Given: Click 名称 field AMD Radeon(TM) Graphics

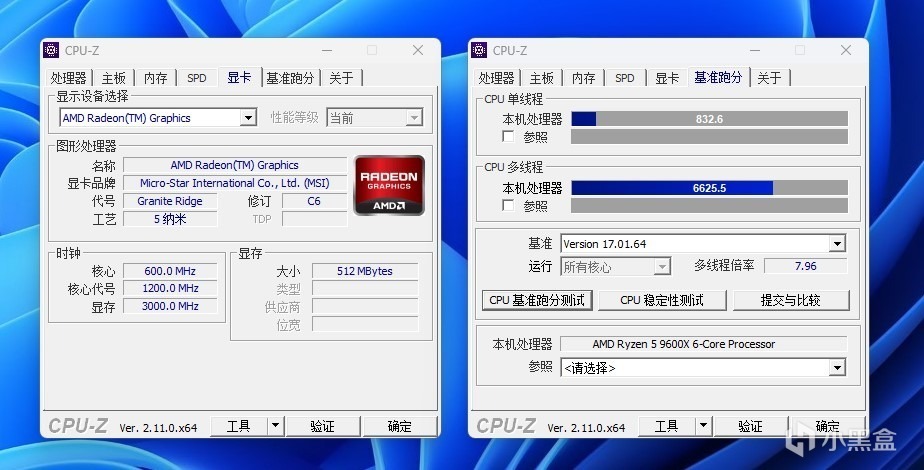Looking at the screenshot, I should point(235,166).
